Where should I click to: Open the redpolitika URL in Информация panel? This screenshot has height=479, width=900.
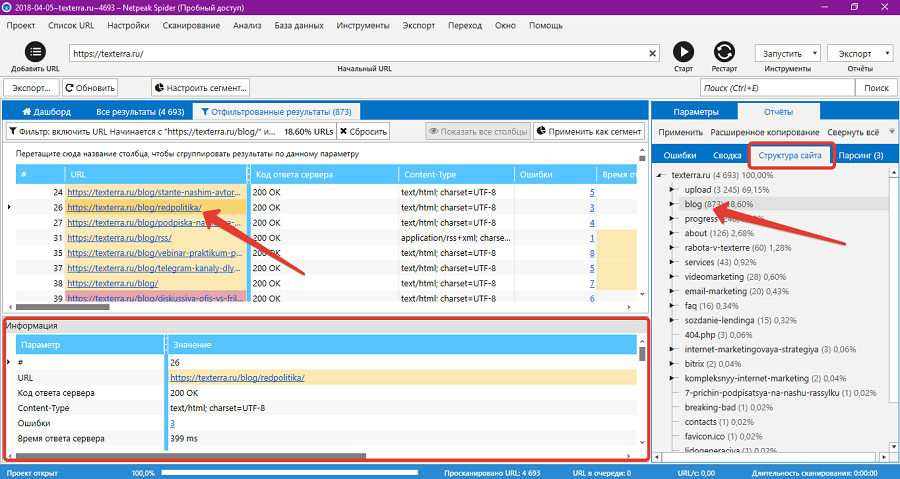tap(237, 377)
